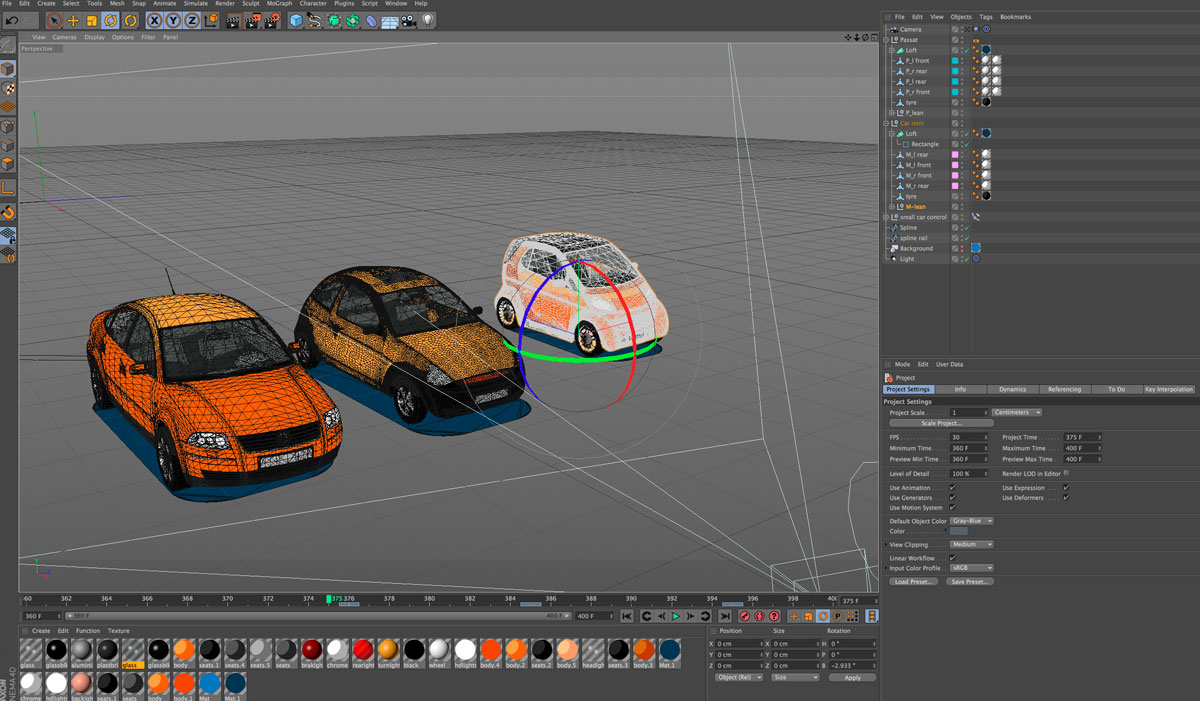Image resolution: width=1200 pixels, height=701 pixels.
Task: Select the spline rail object
Action: (913, 238)
